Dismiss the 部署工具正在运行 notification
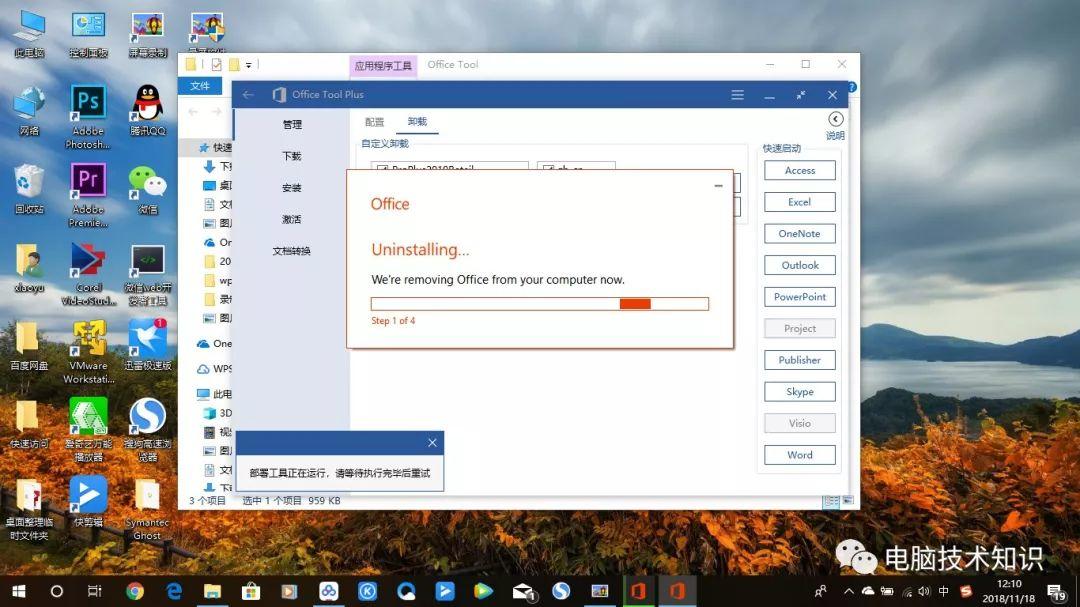 [x=432, y=443]
